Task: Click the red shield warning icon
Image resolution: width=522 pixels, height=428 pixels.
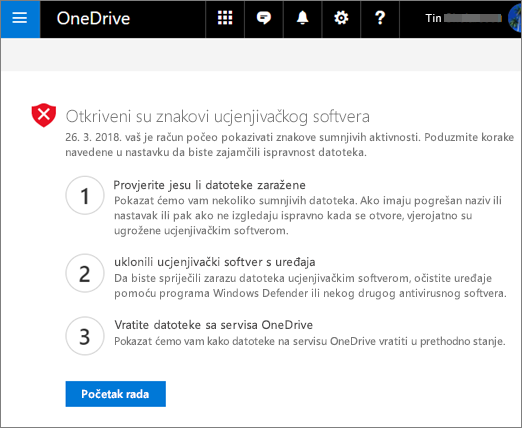Action: (x=44, y=115)
